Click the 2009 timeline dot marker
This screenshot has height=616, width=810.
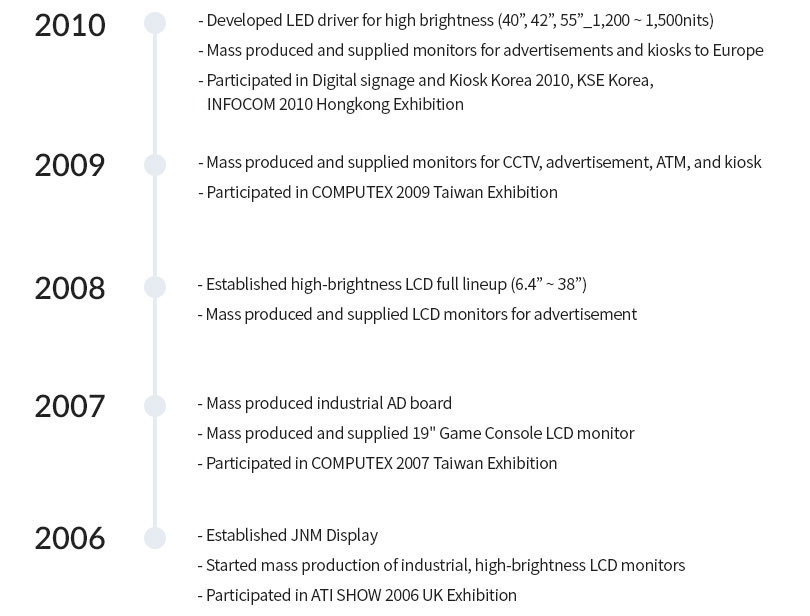[155, 165]
